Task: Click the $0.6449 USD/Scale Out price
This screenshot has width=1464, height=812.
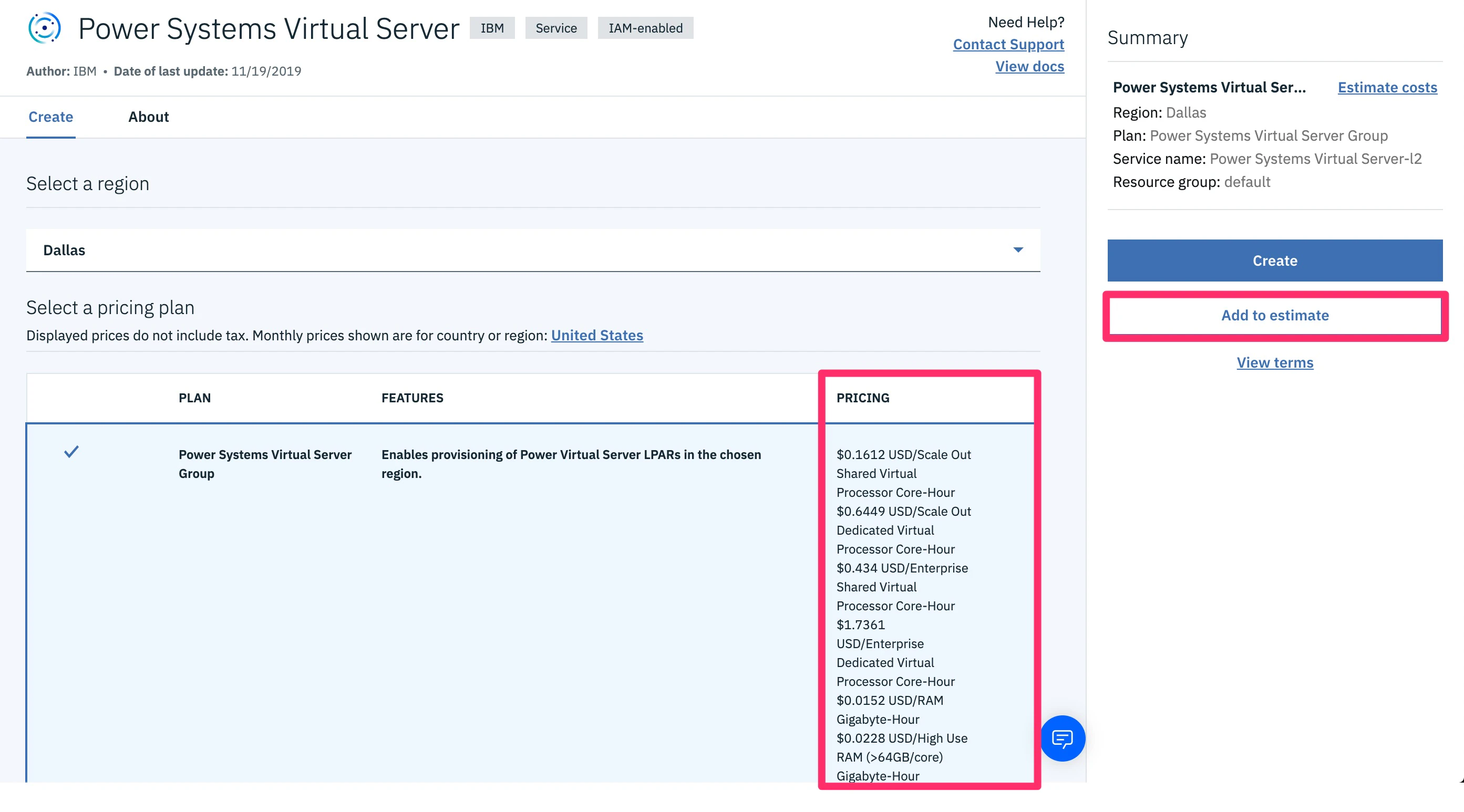Action: coord(904,512)
